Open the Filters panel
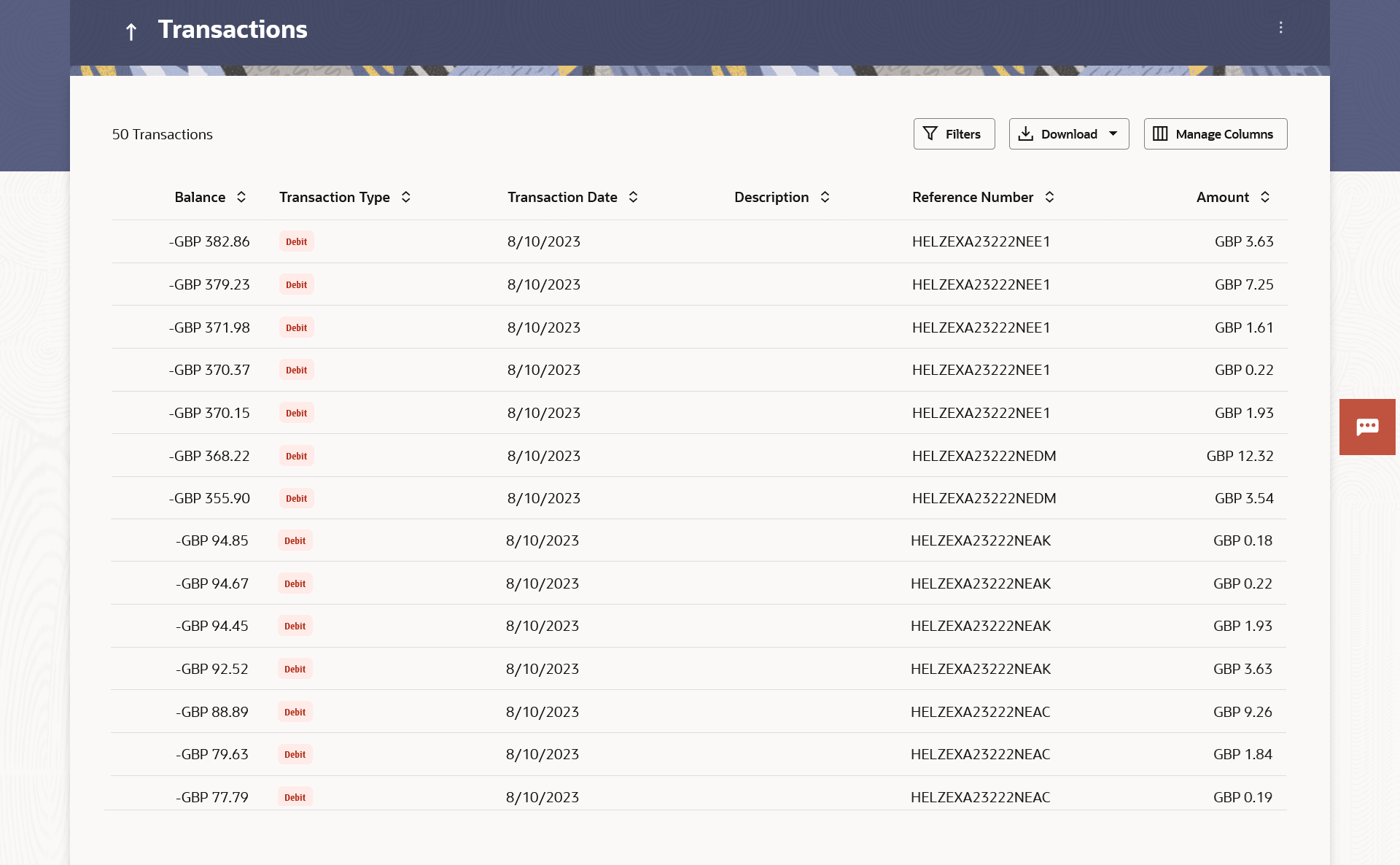Viewport: 1400px width, 865px height. [954, 134]
